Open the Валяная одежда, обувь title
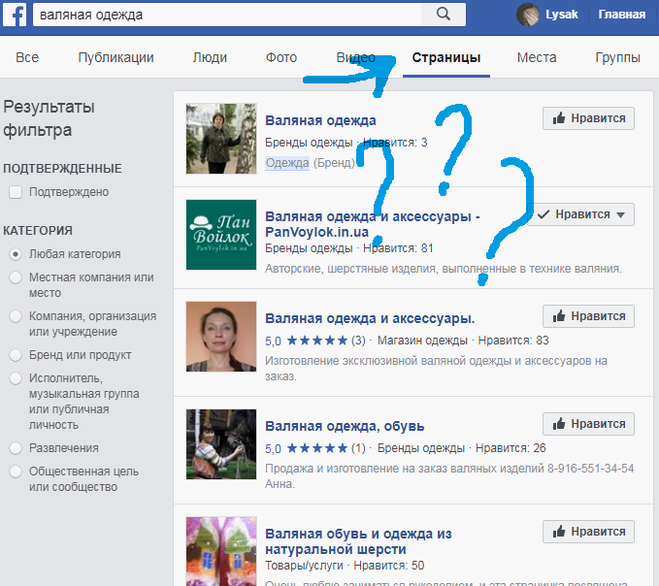Image resolution: width=659 pixels, height=586 pixels. click(345, 426)
